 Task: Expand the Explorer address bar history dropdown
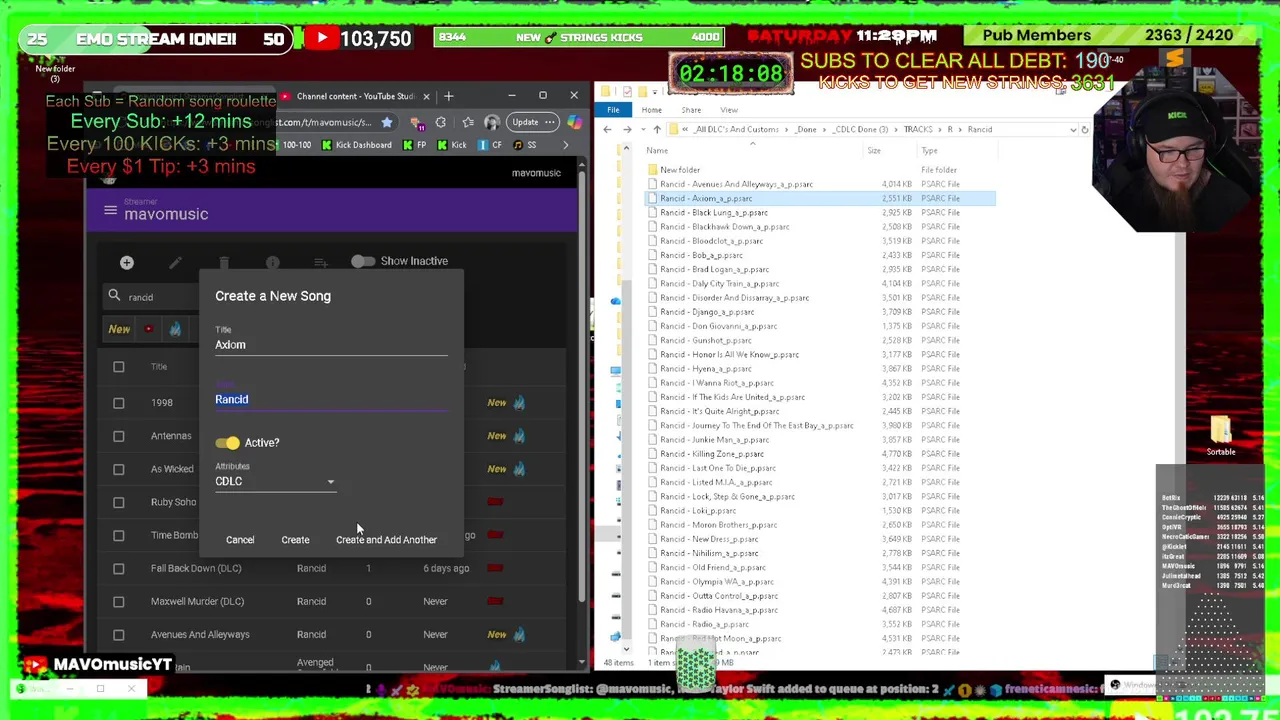coord(1073,129)
